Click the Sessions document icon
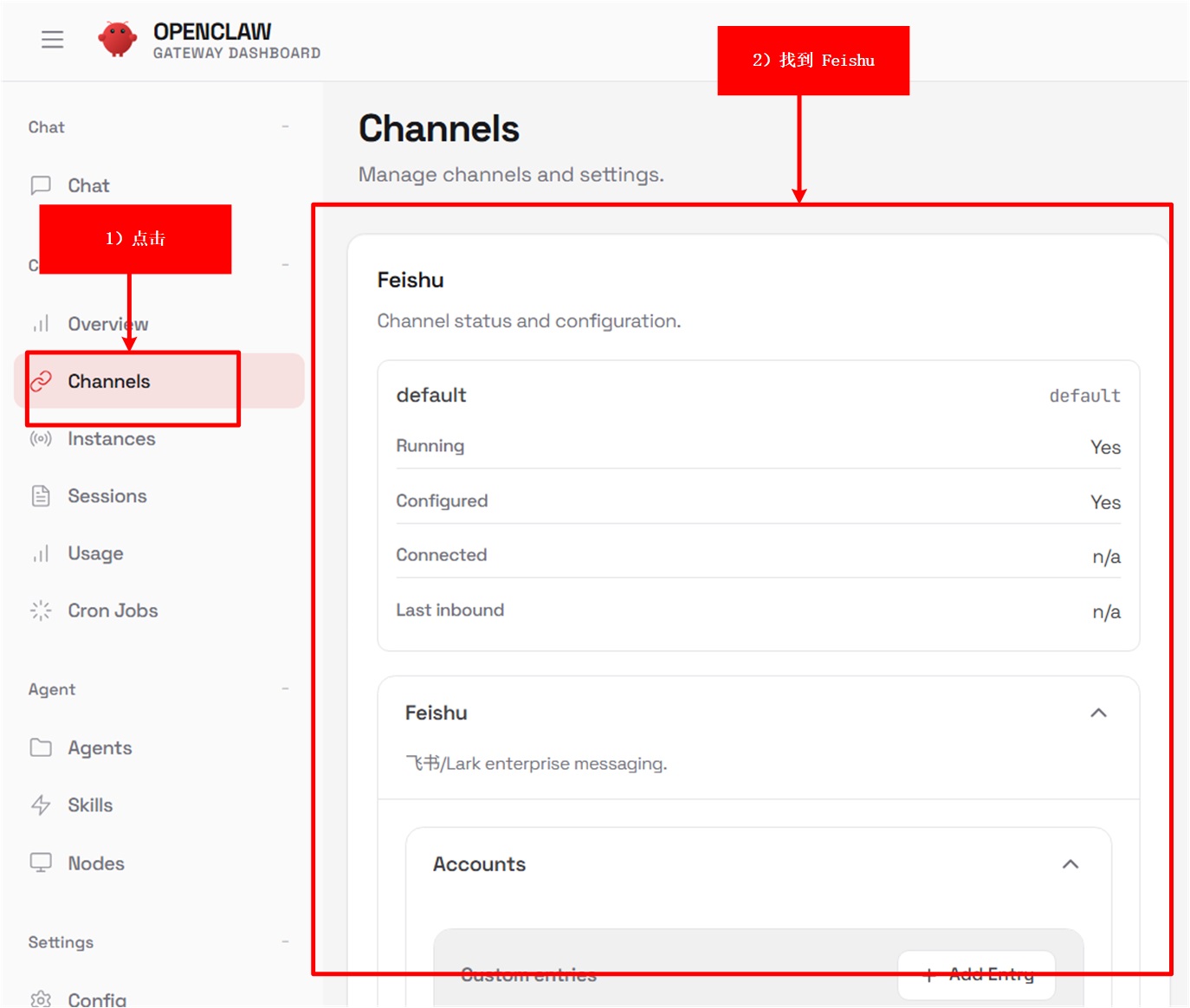The width and height of the screenshot is (1190, 1008). [x=41, y=496]
